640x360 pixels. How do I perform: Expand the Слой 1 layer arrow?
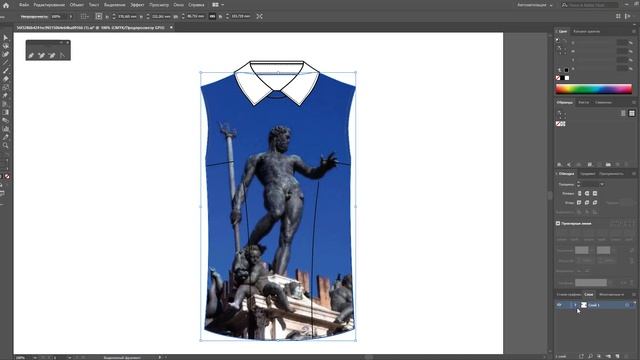(576, 305)
